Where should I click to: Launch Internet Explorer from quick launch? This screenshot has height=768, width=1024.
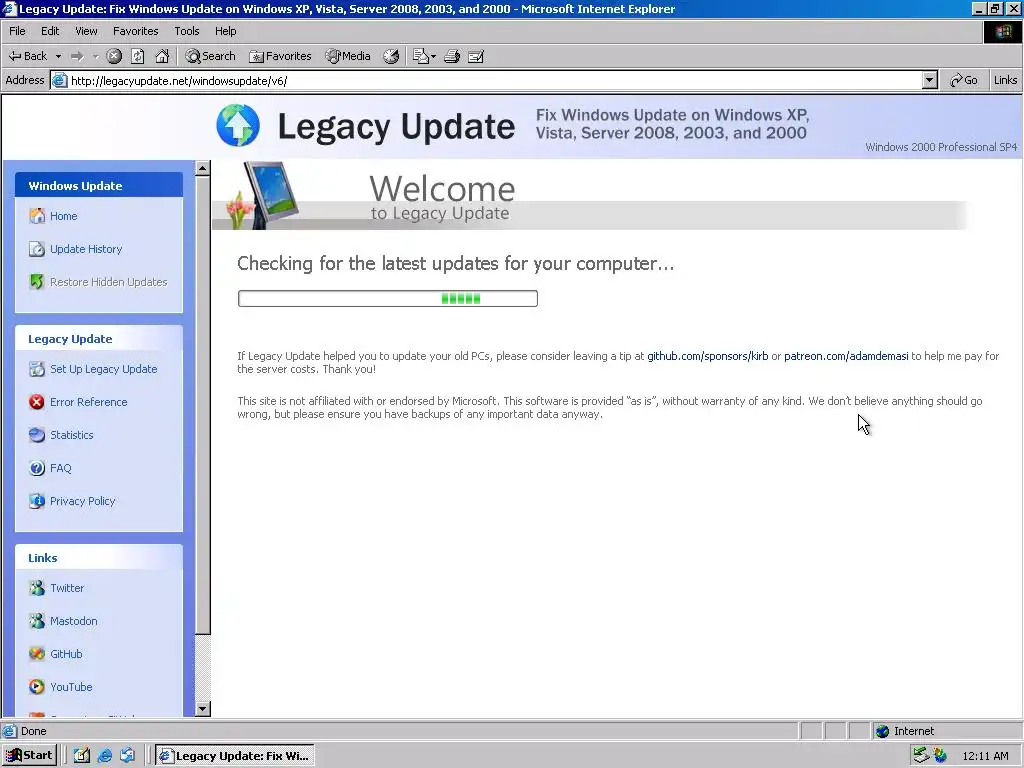(x=104, y=756)
